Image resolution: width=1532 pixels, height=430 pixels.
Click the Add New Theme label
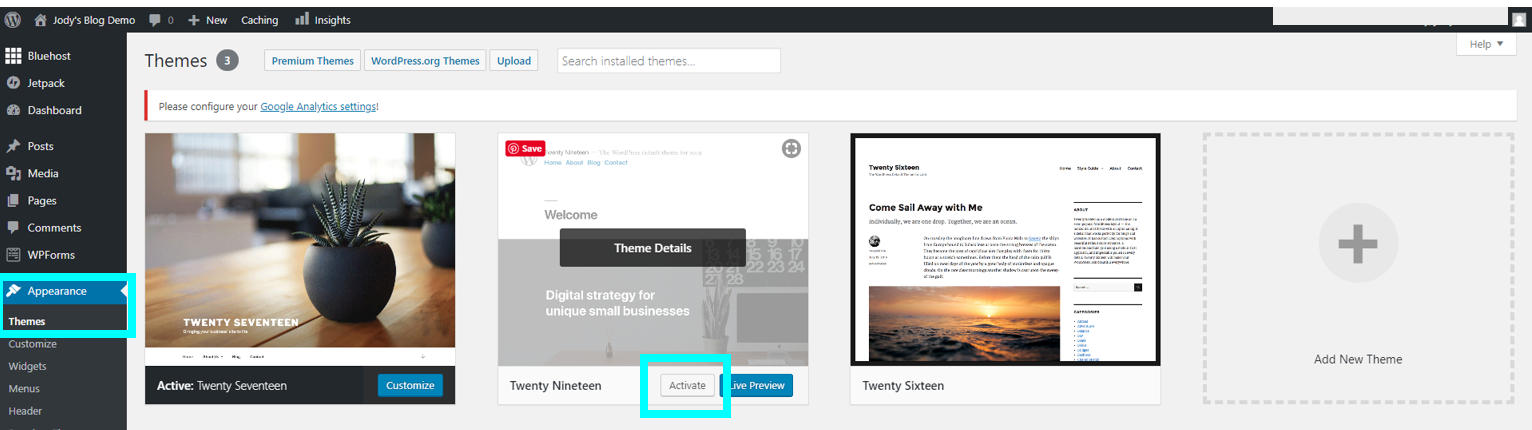click(x=1358, y=359)
